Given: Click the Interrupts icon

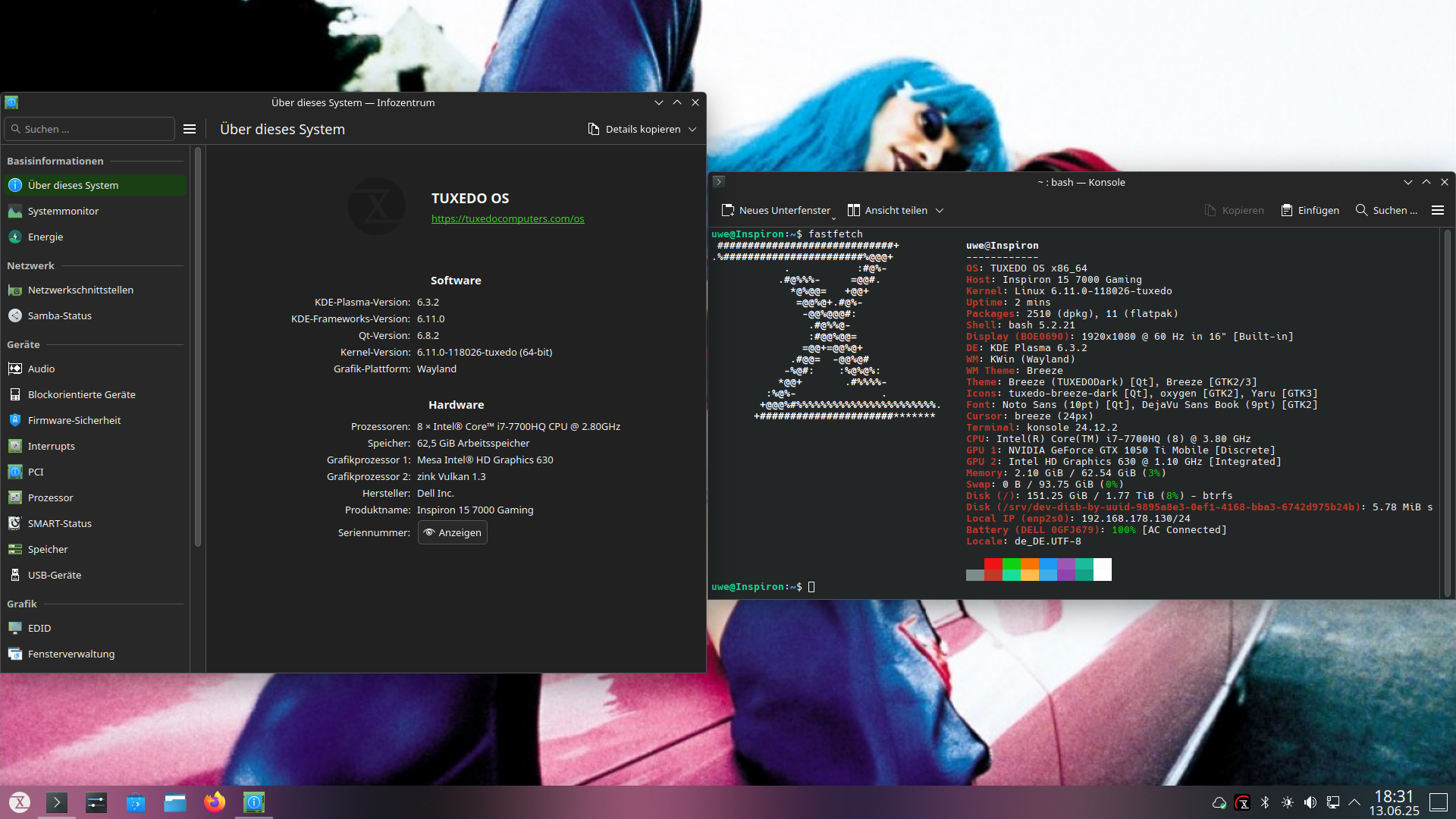Looking at the screenshot, I should [15, 446].
